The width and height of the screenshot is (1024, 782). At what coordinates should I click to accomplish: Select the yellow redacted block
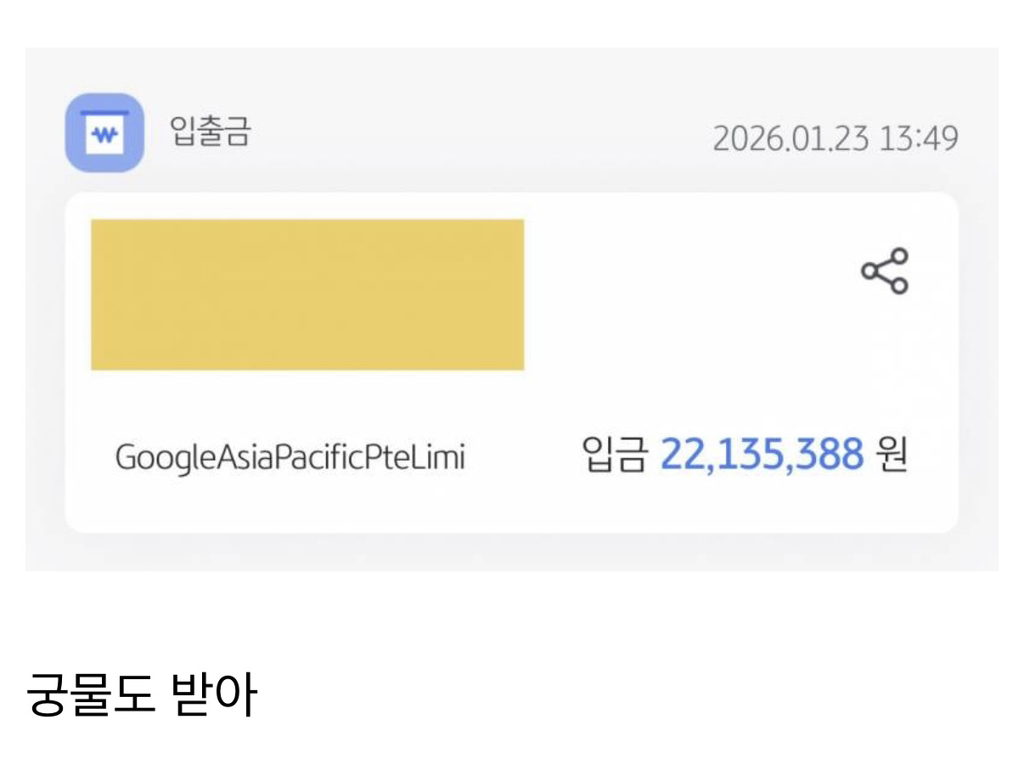tap(307, 294)
